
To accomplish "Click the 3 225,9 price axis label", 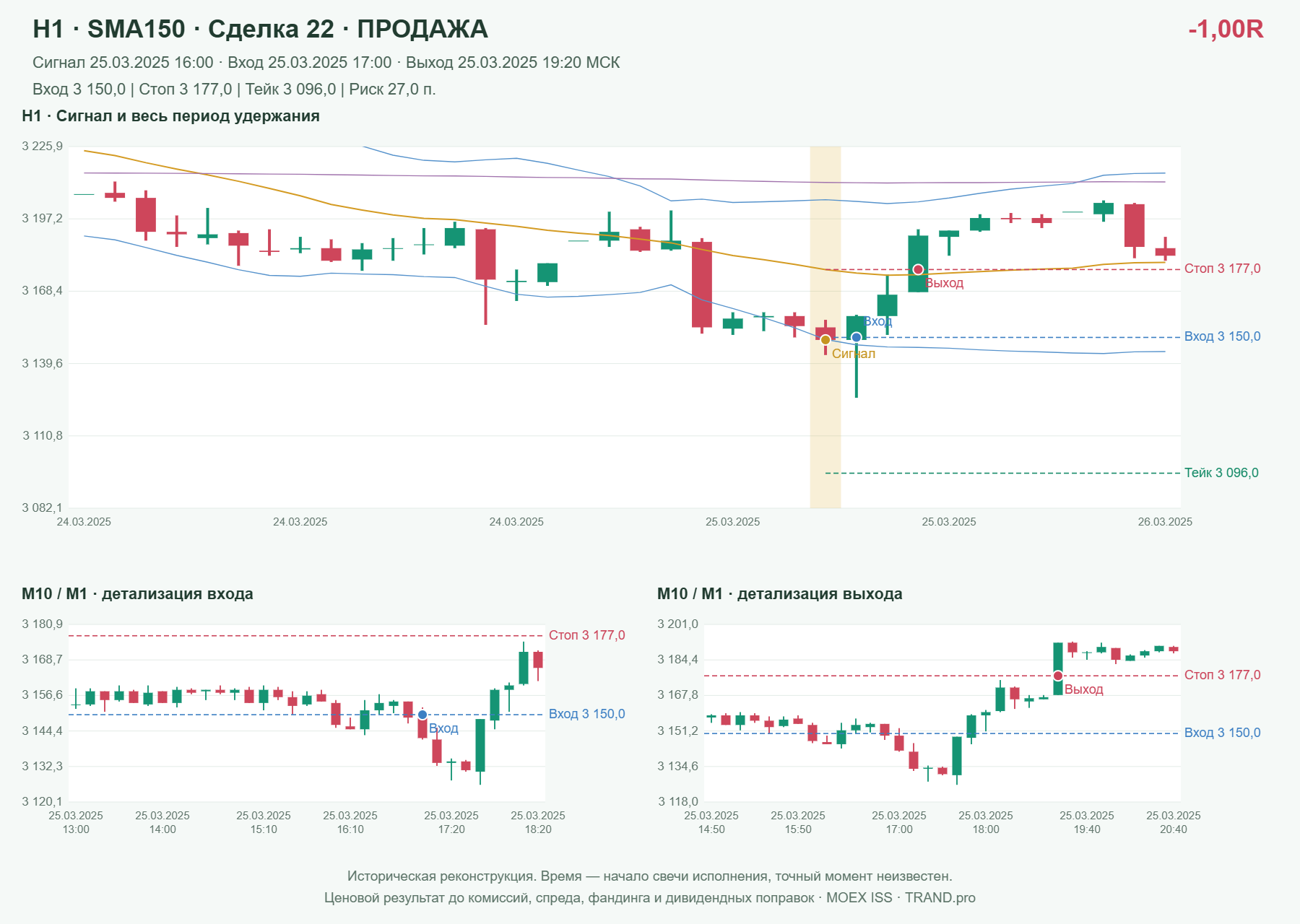I will coord(43,147).
